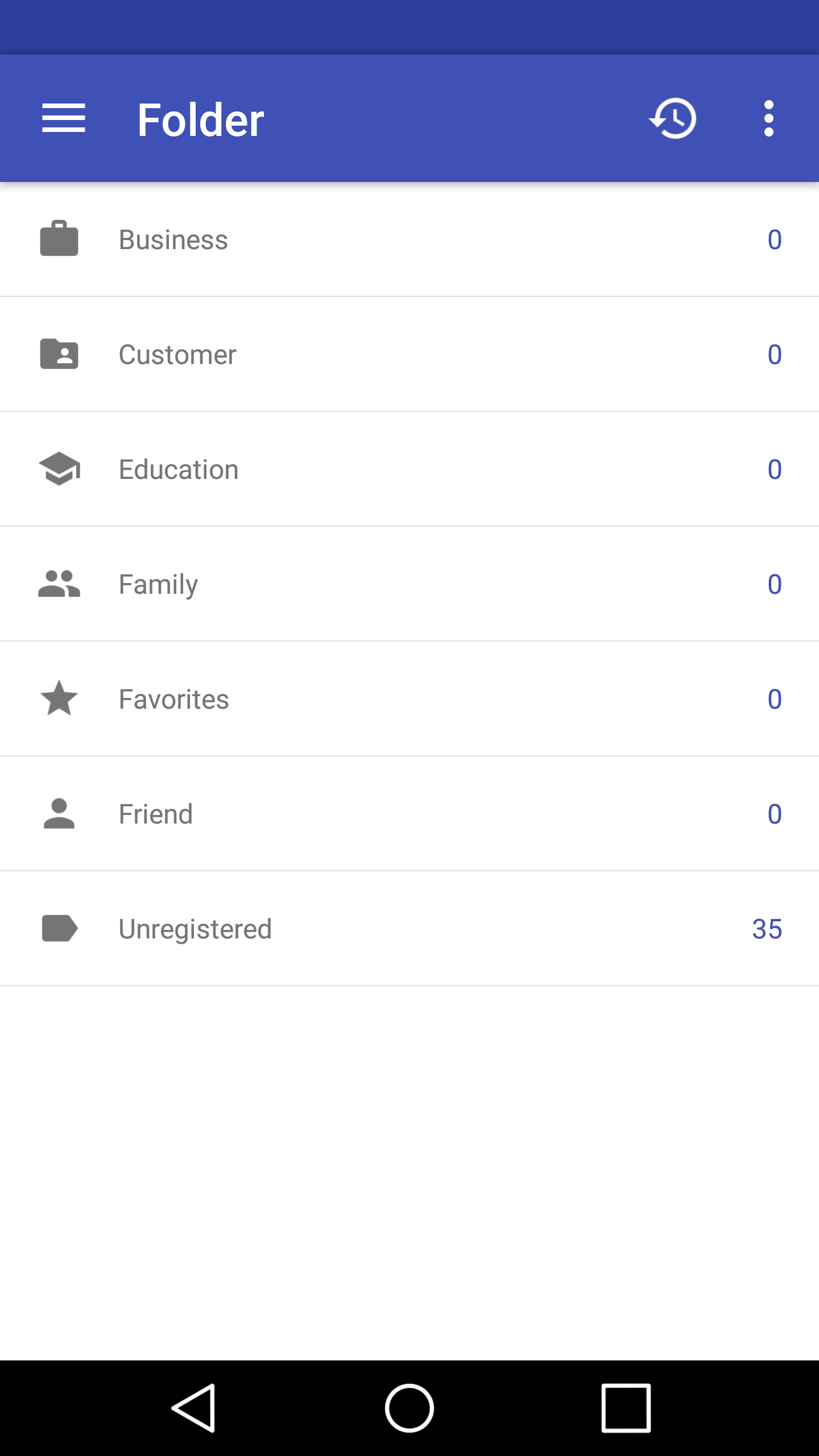Tap the Business briefcase icon
This screenshot has width=819, height=1456.
tap(59, 239)
